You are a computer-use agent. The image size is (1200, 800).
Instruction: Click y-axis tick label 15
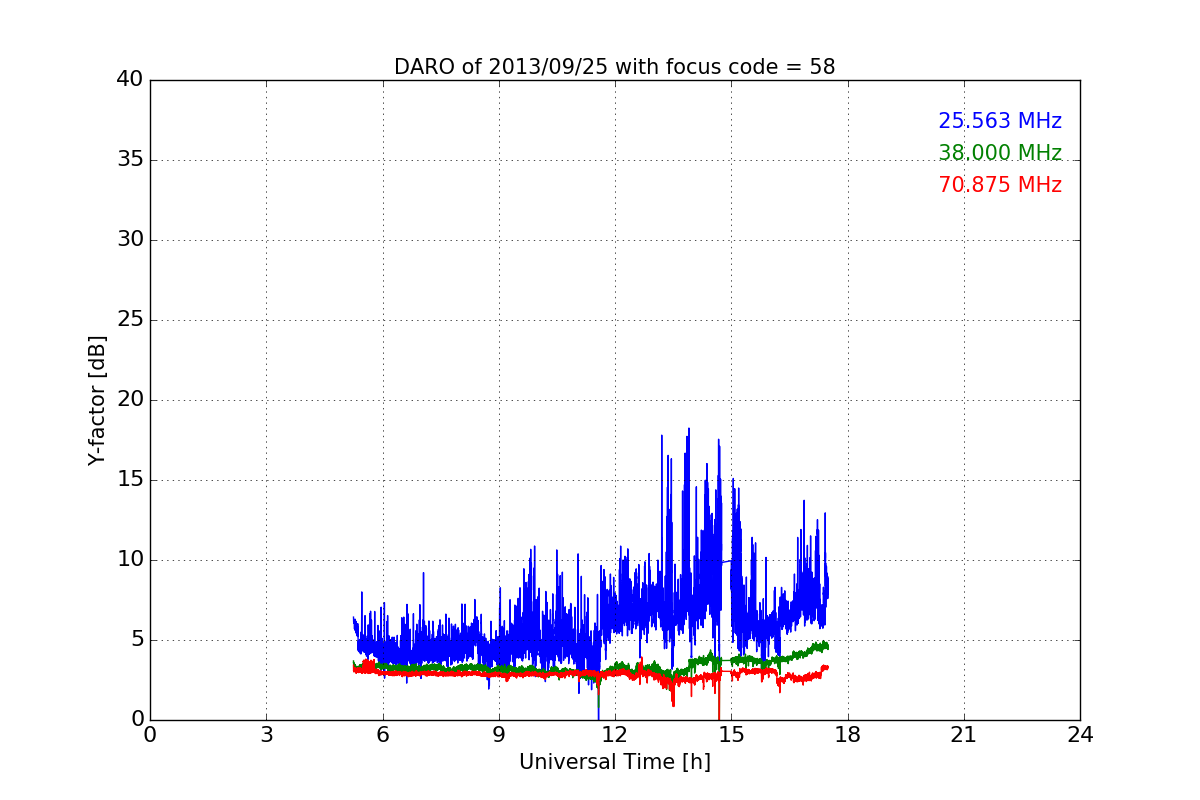(x=130, y=480)
